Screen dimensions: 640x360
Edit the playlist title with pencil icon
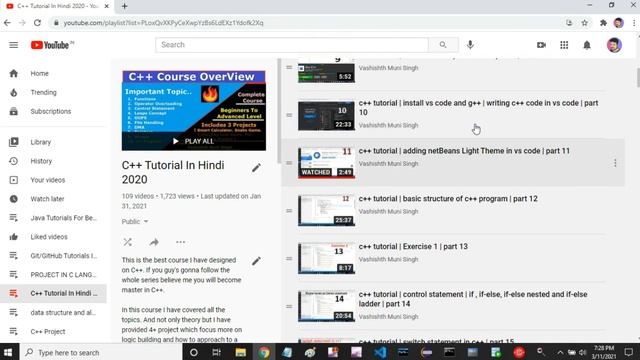coord(256,168)
